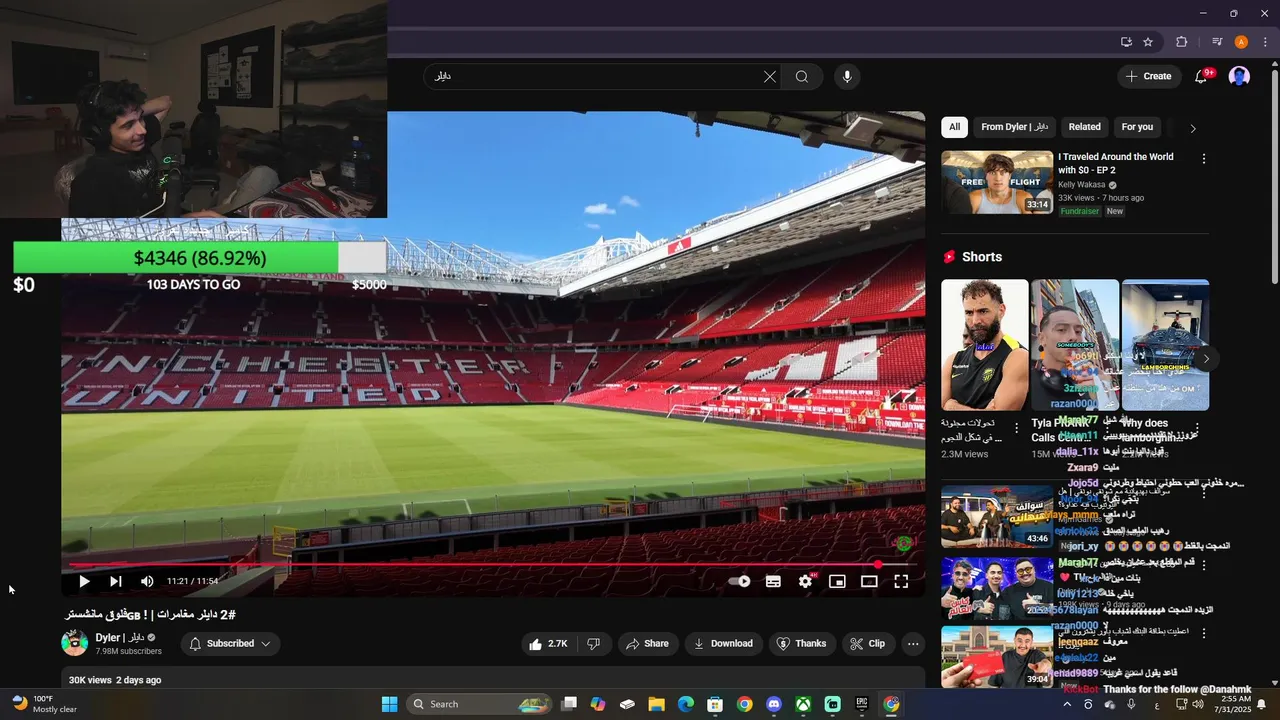1280x720 pixels.
Task: Show the next Shorts with the arrow
Action: pyautogui.click(x=1206, y=358)
